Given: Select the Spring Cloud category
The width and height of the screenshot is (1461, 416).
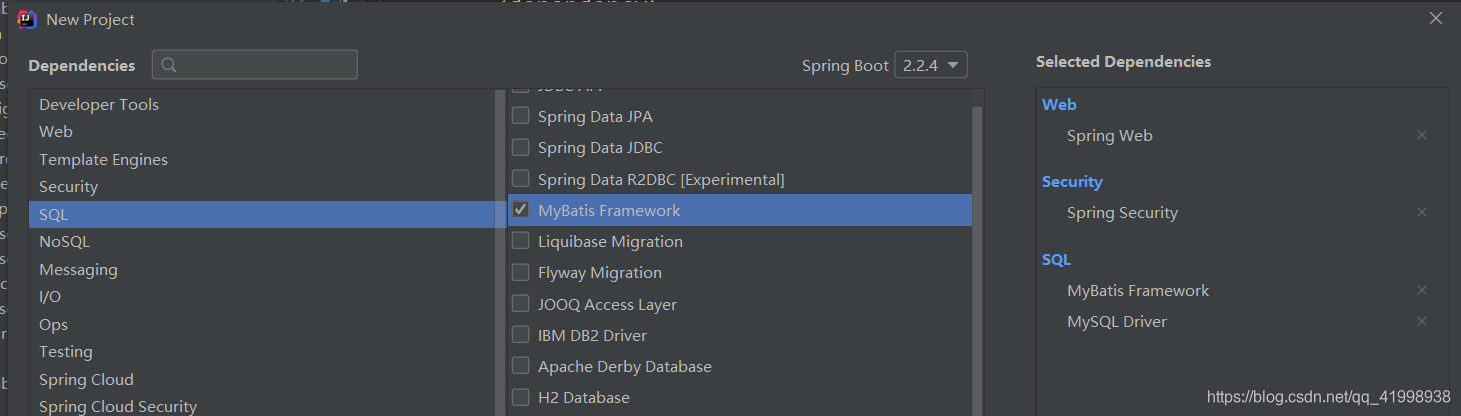Looking at the screenshot, I should coord(262,379).
